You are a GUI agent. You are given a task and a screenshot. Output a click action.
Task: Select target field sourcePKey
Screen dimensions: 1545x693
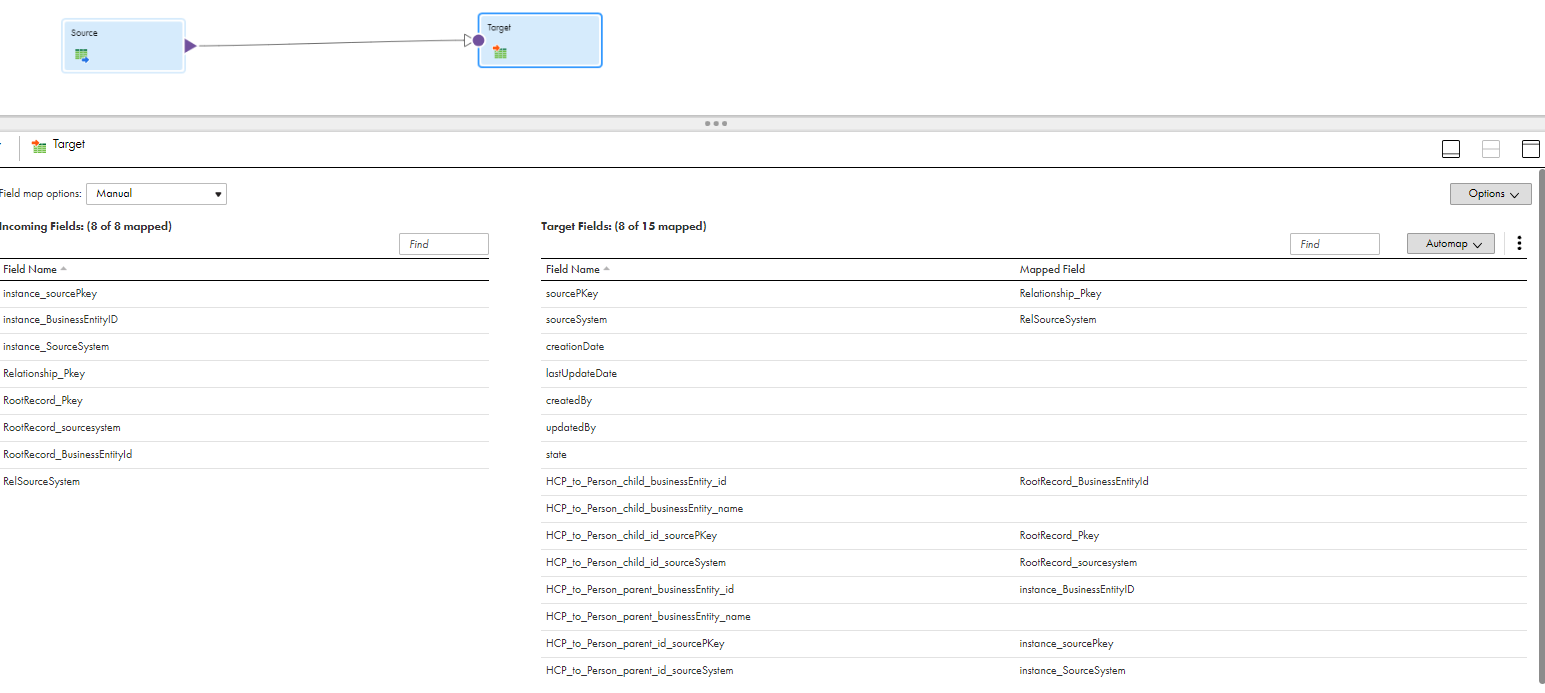coord(572,294)
